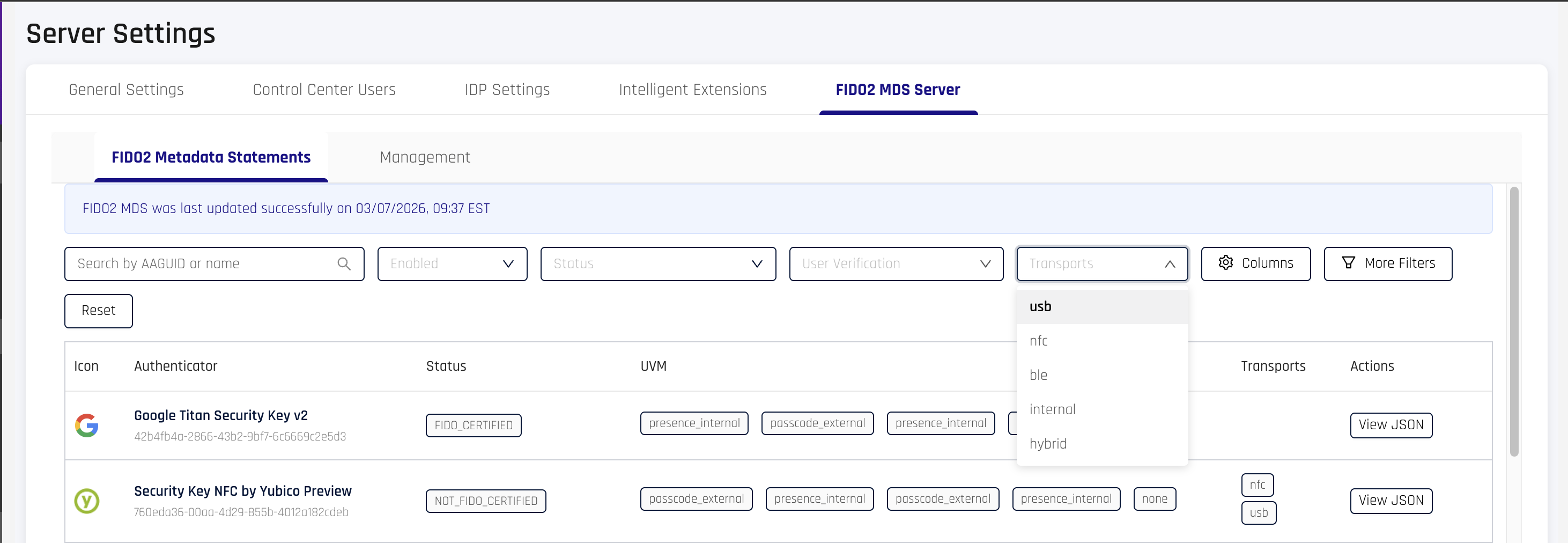Switch to the General Settings tab
Screen dimensions: 1568x543
tap(126, 90)
